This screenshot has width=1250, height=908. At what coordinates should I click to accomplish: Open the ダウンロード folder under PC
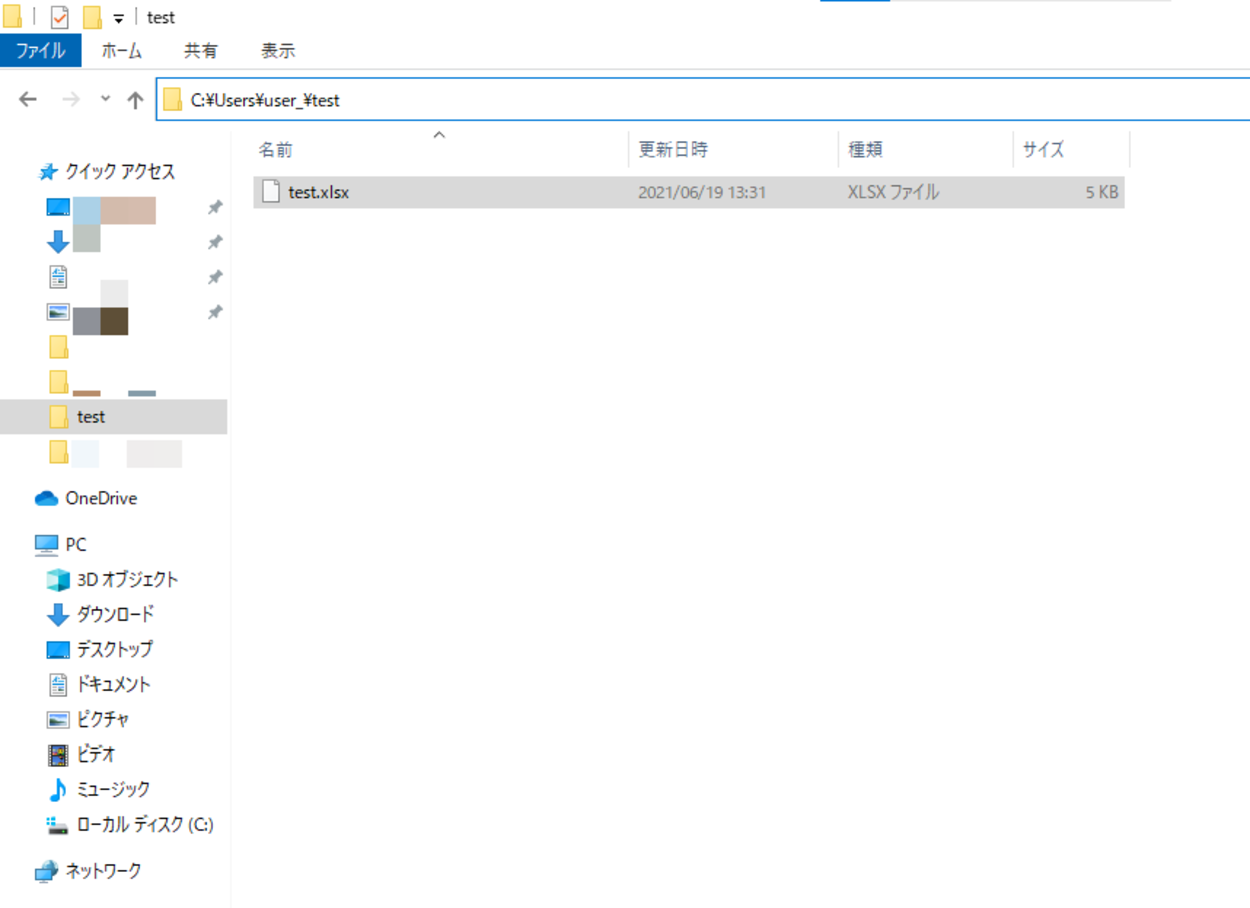115,614
